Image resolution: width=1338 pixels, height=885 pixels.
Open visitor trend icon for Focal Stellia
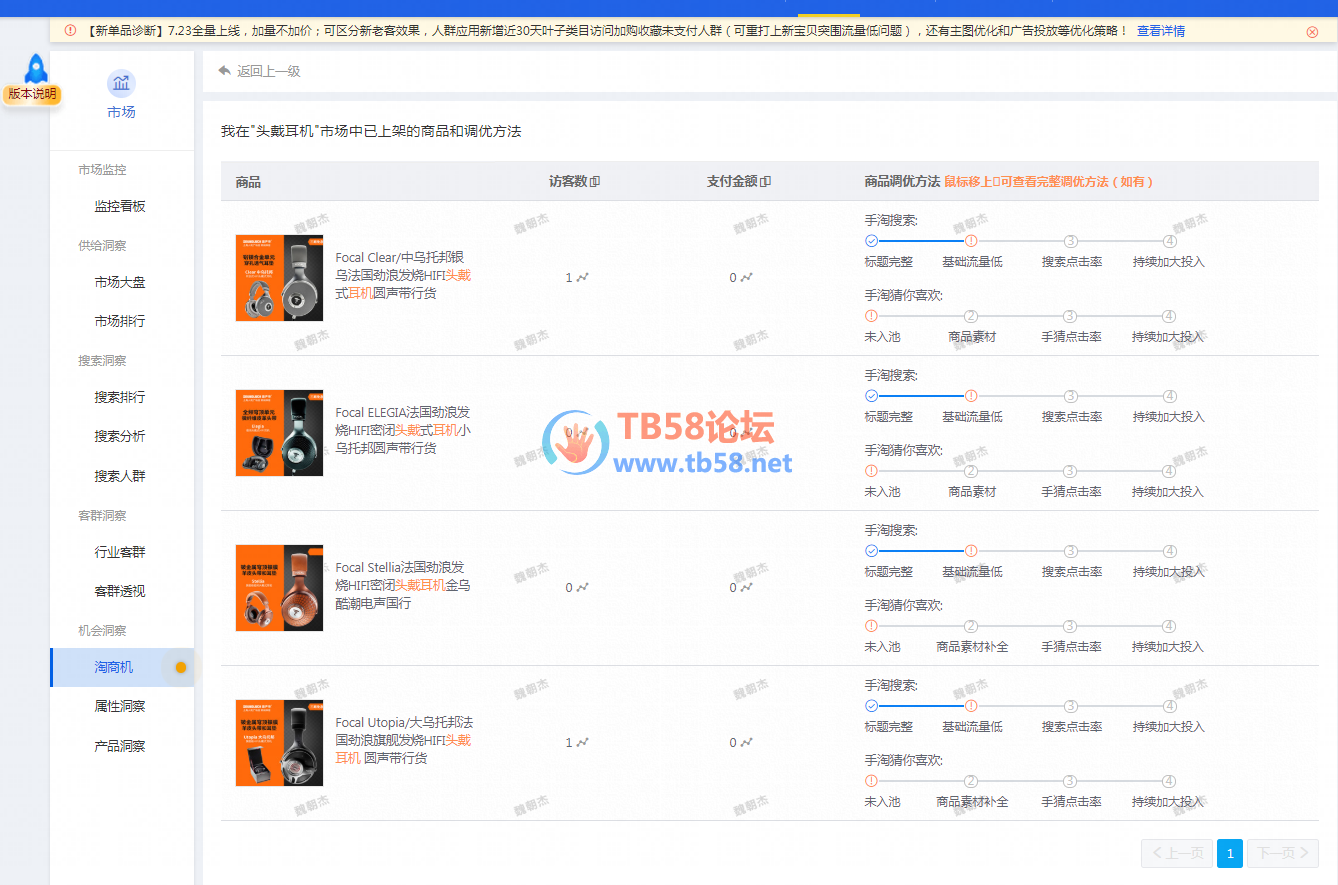point(582,588)
